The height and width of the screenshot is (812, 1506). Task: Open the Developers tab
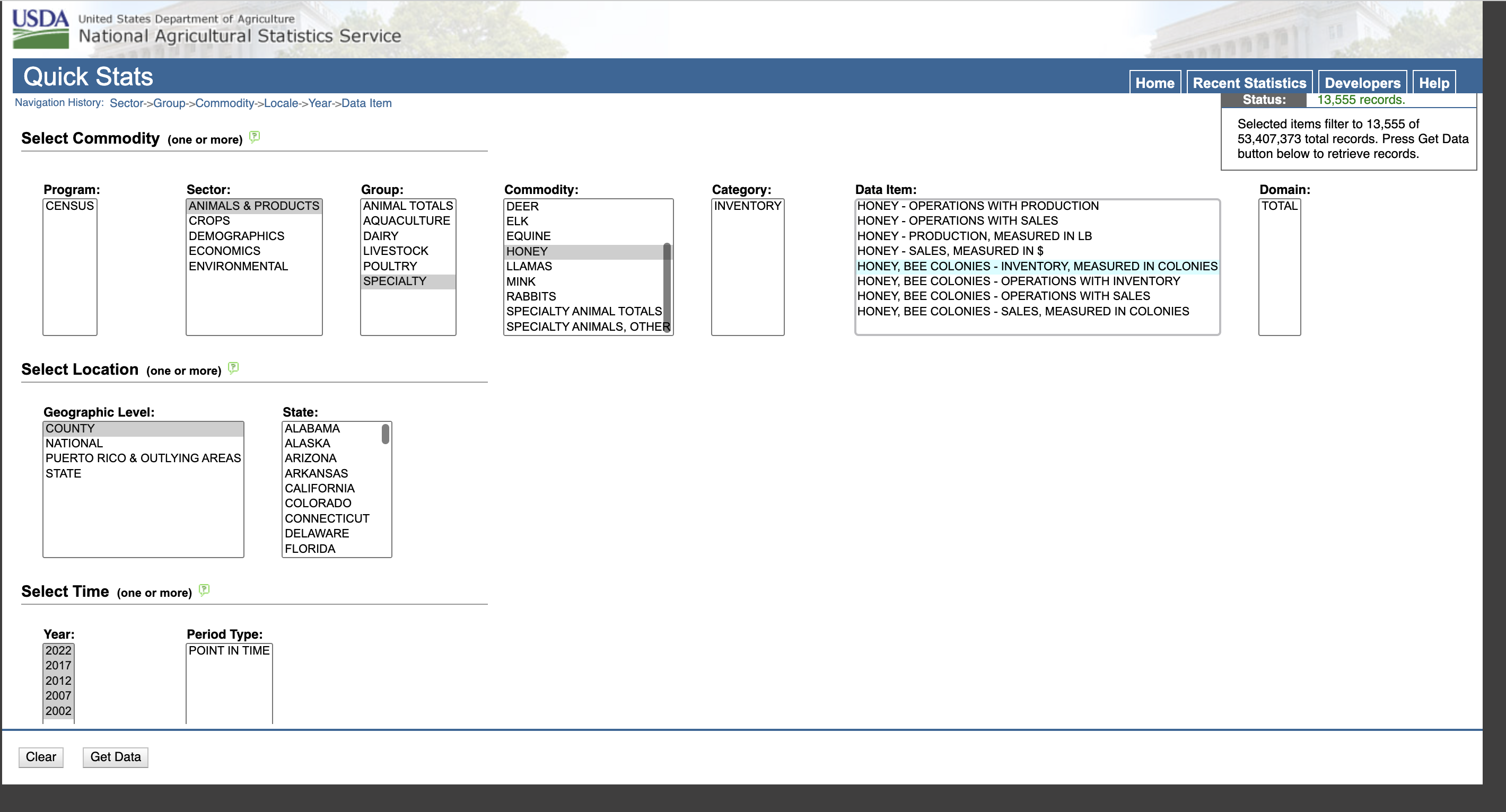click(x=1362, y=83)
